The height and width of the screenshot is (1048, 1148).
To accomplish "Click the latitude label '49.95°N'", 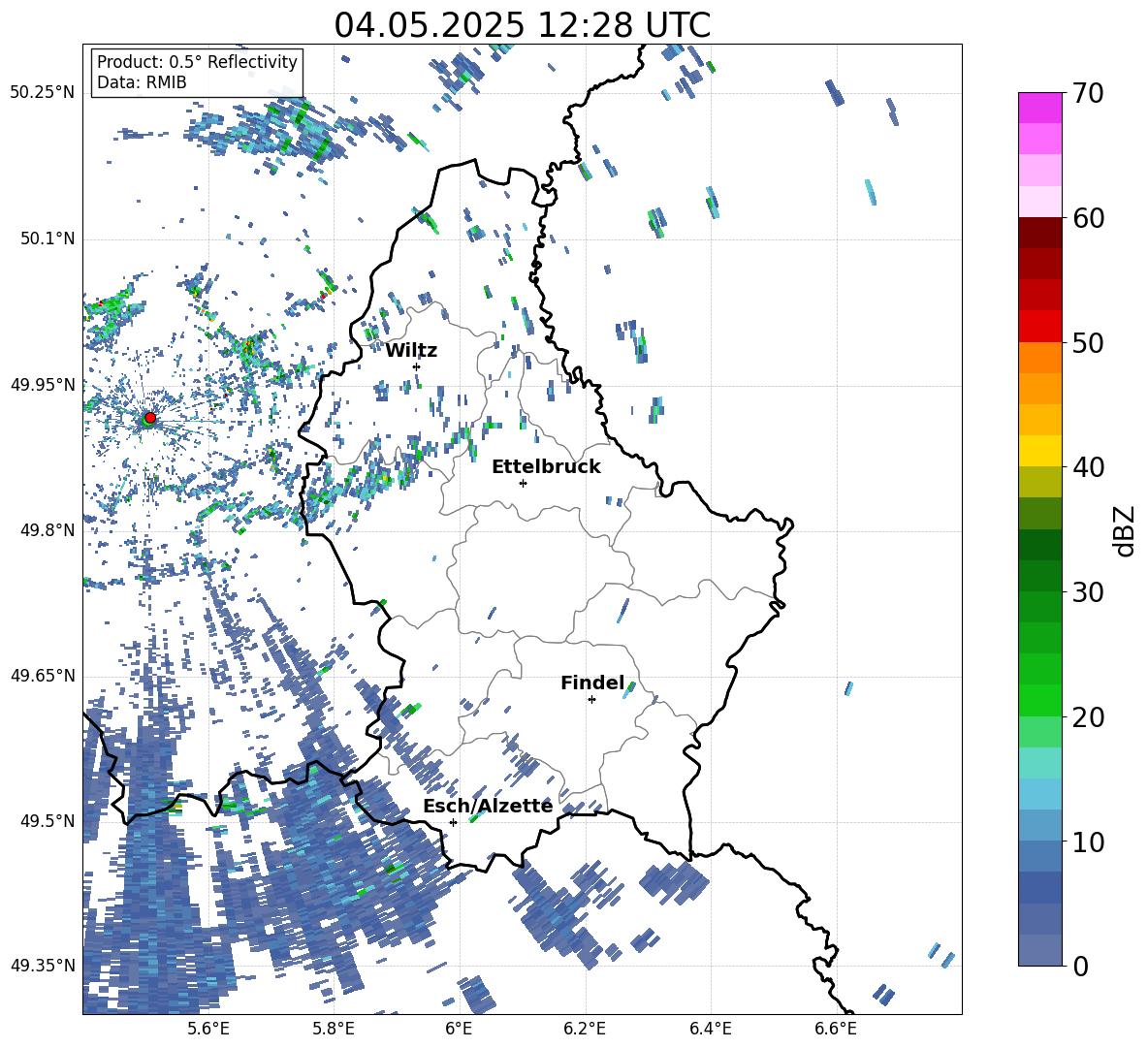I will [43, 384].
